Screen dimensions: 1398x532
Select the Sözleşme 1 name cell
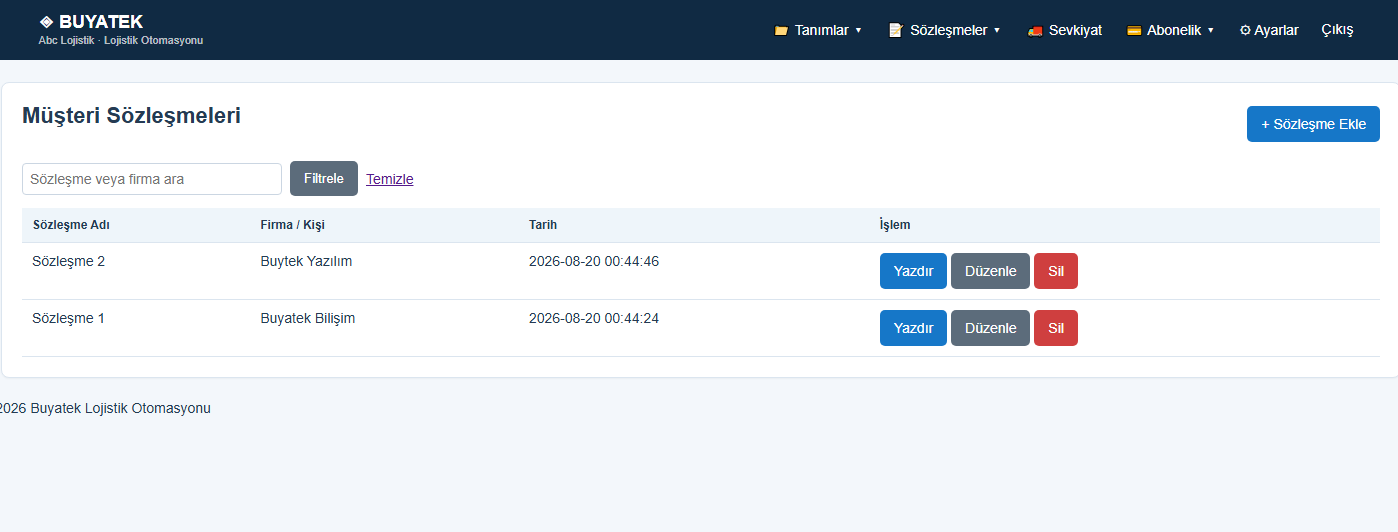[x=69, y=318]
